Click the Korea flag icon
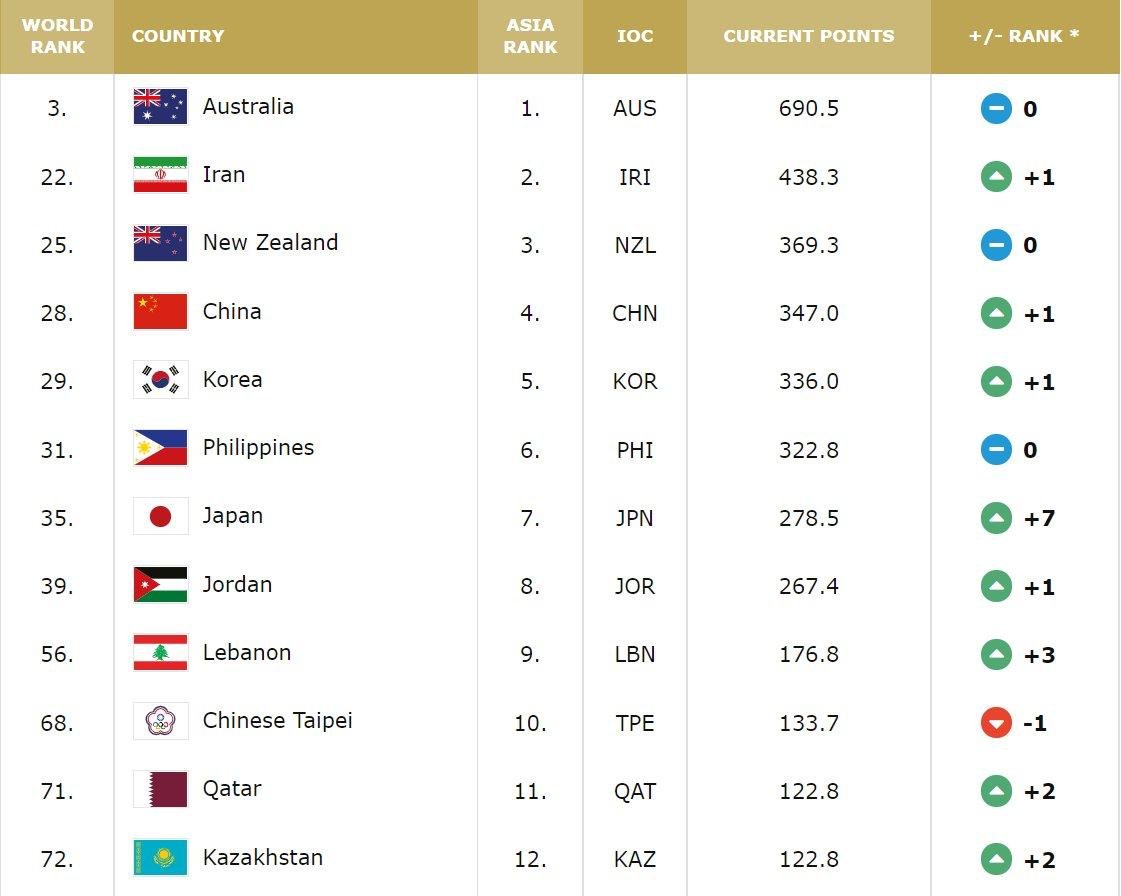The width and height of the screenshot is (1121, 896). coord(160,380)
